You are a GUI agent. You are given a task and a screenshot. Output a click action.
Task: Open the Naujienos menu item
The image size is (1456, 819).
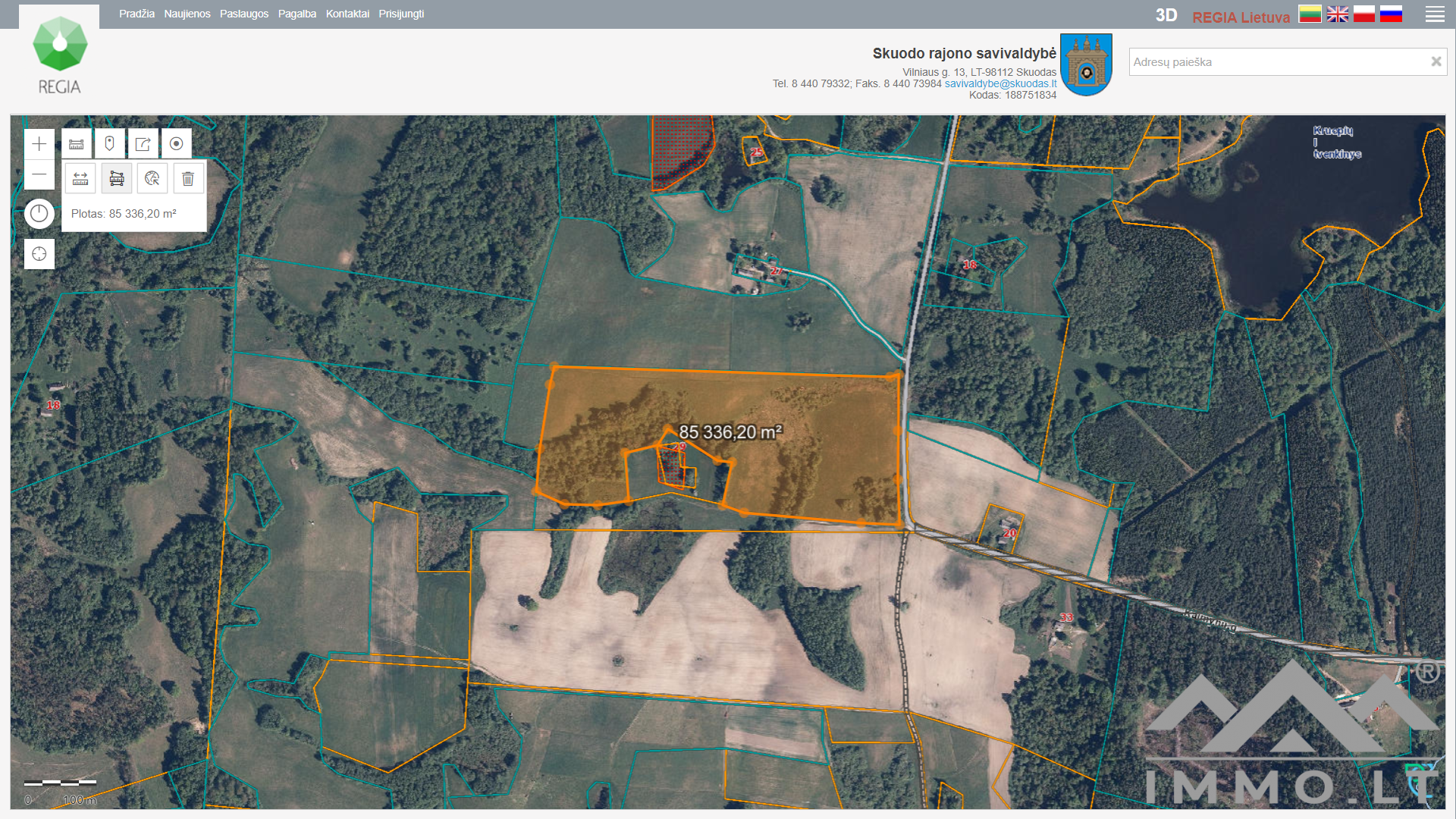coord(187,14)
